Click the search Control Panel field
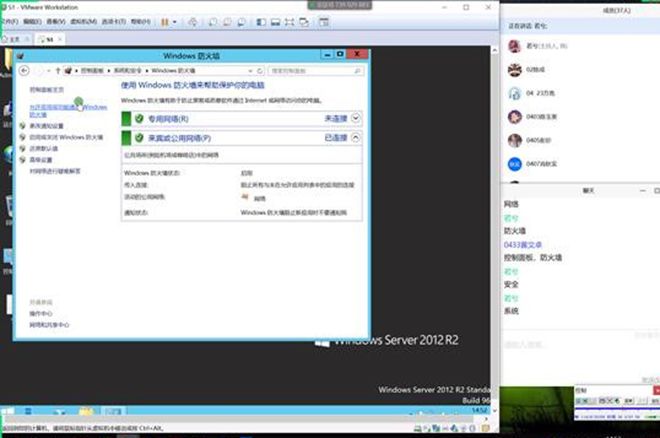The height and width of the screenshot is (438, 660). [316, 71]
